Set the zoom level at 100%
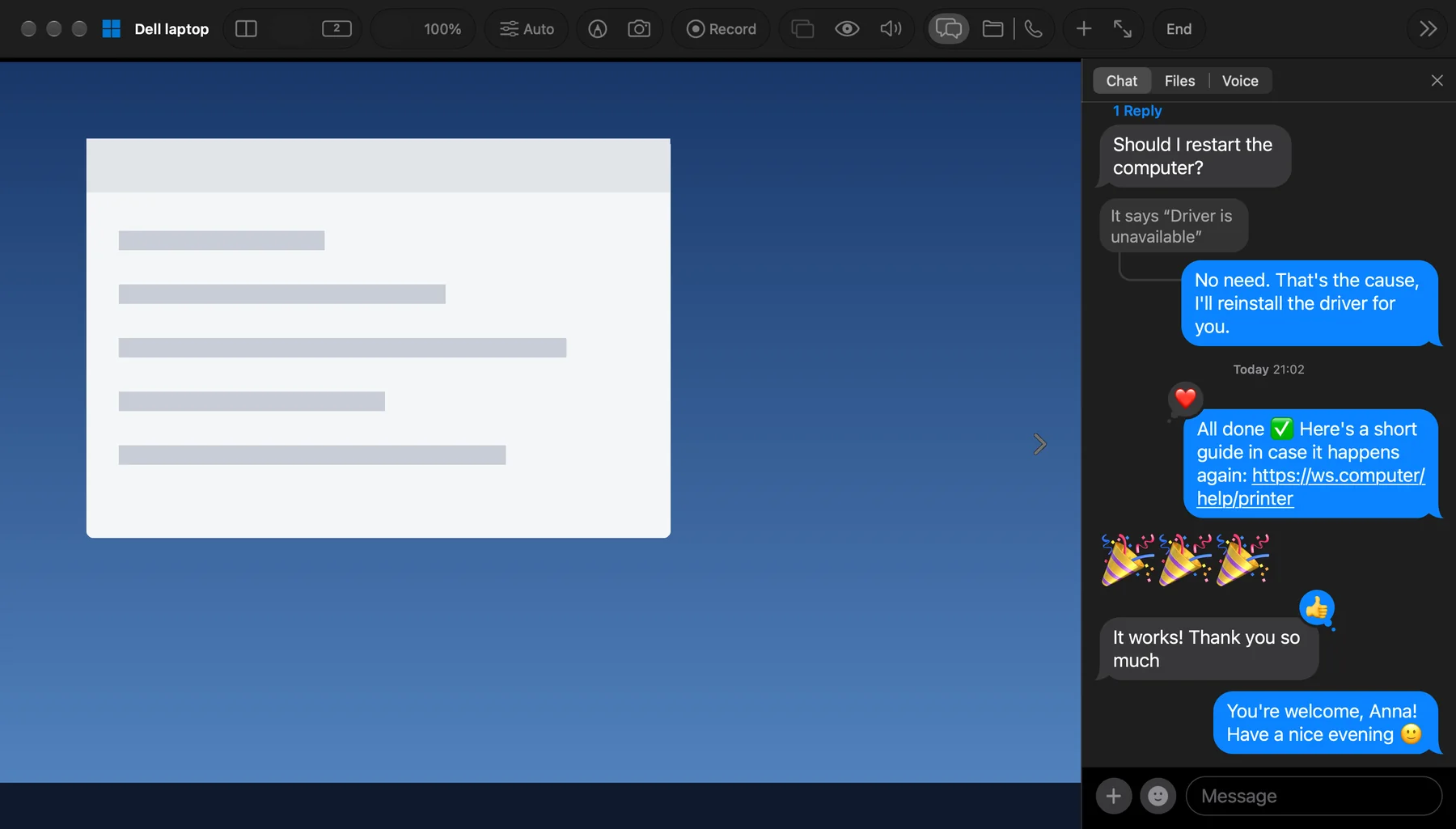 coord(442,29)
